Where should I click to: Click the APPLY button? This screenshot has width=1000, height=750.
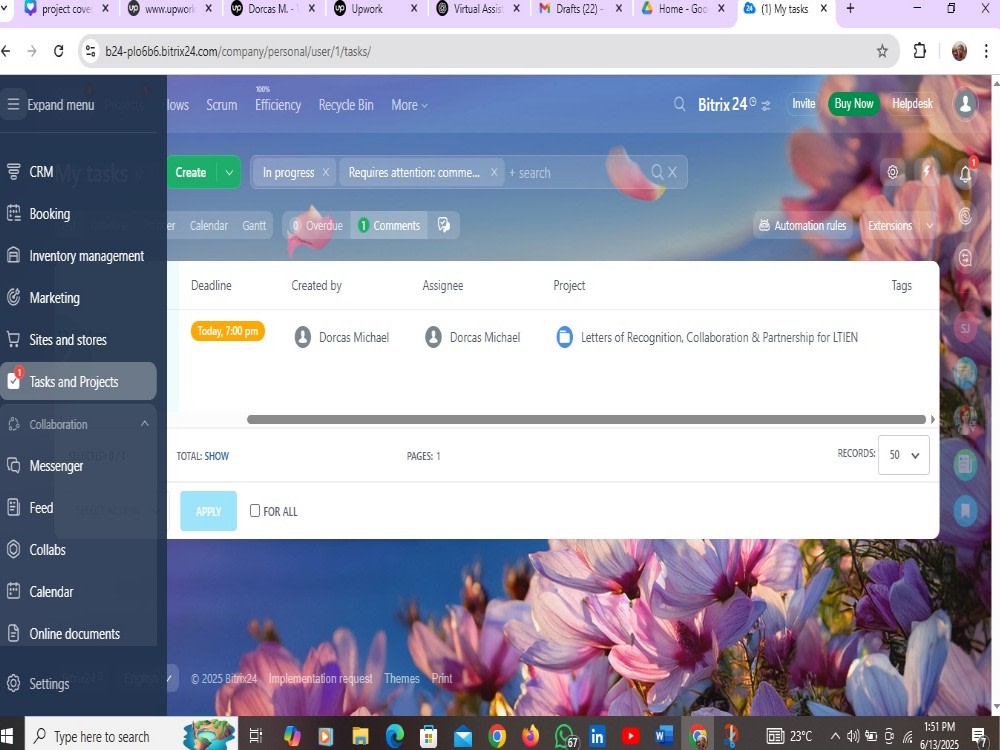tap(209, 511)
